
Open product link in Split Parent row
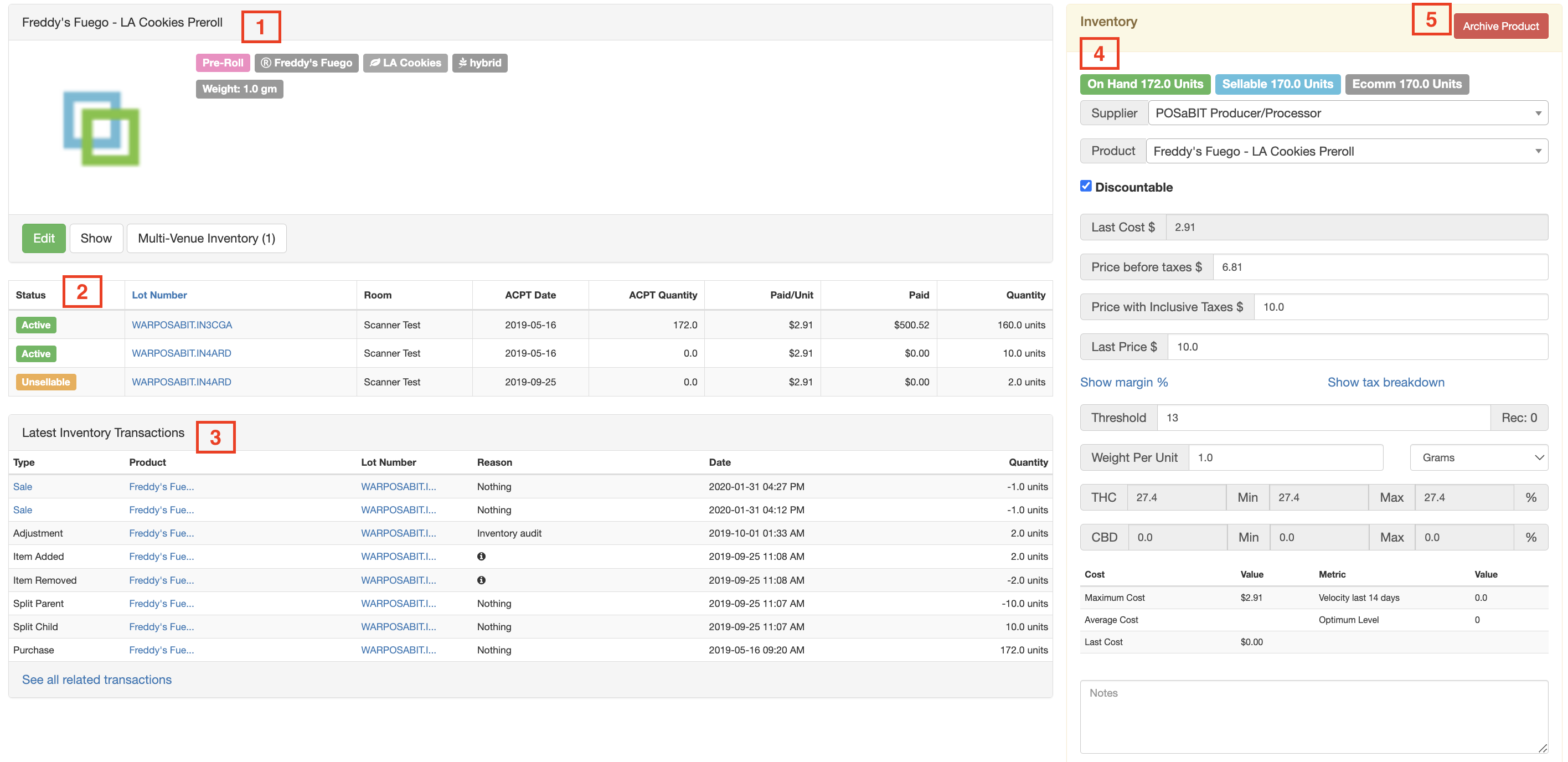[x=161, y=604]
